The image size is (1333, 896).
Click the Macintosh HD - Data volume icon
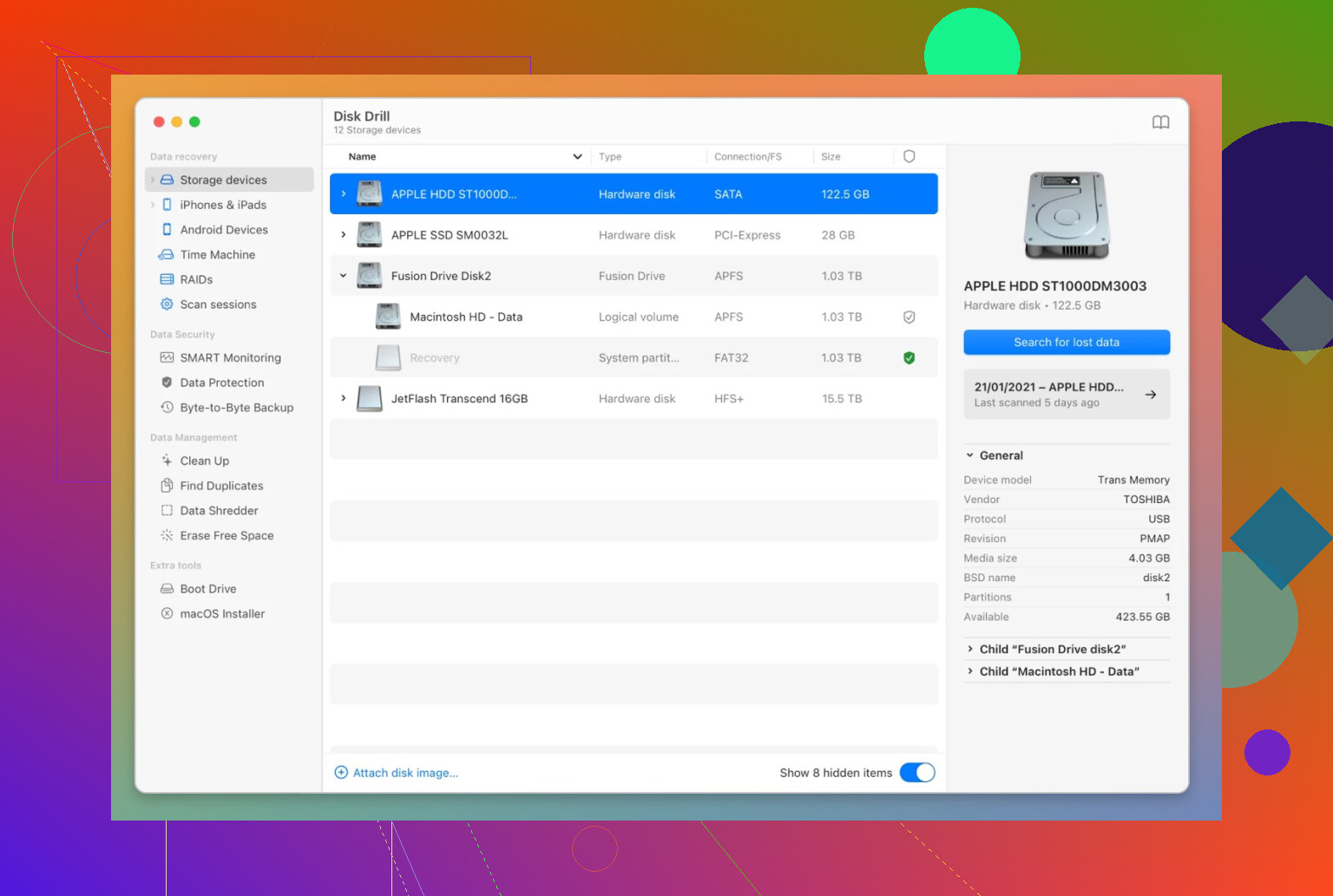coord(388,317)
